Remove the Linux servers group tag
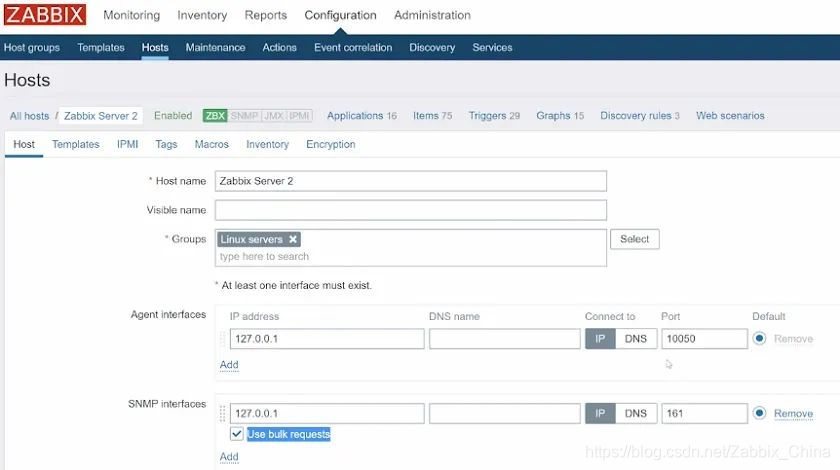Screen dimensions: 840x470 [x=292, y=239]
